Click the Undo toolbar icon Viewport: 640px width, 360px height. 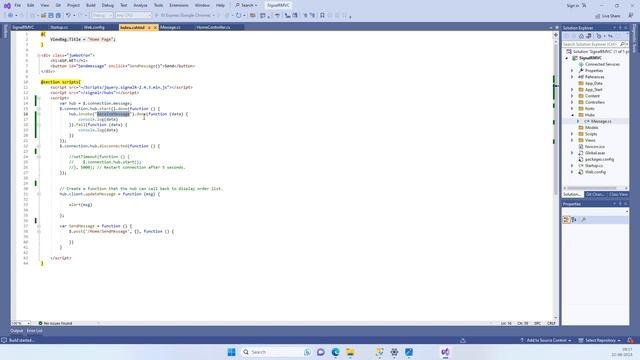tap(68, 16)
